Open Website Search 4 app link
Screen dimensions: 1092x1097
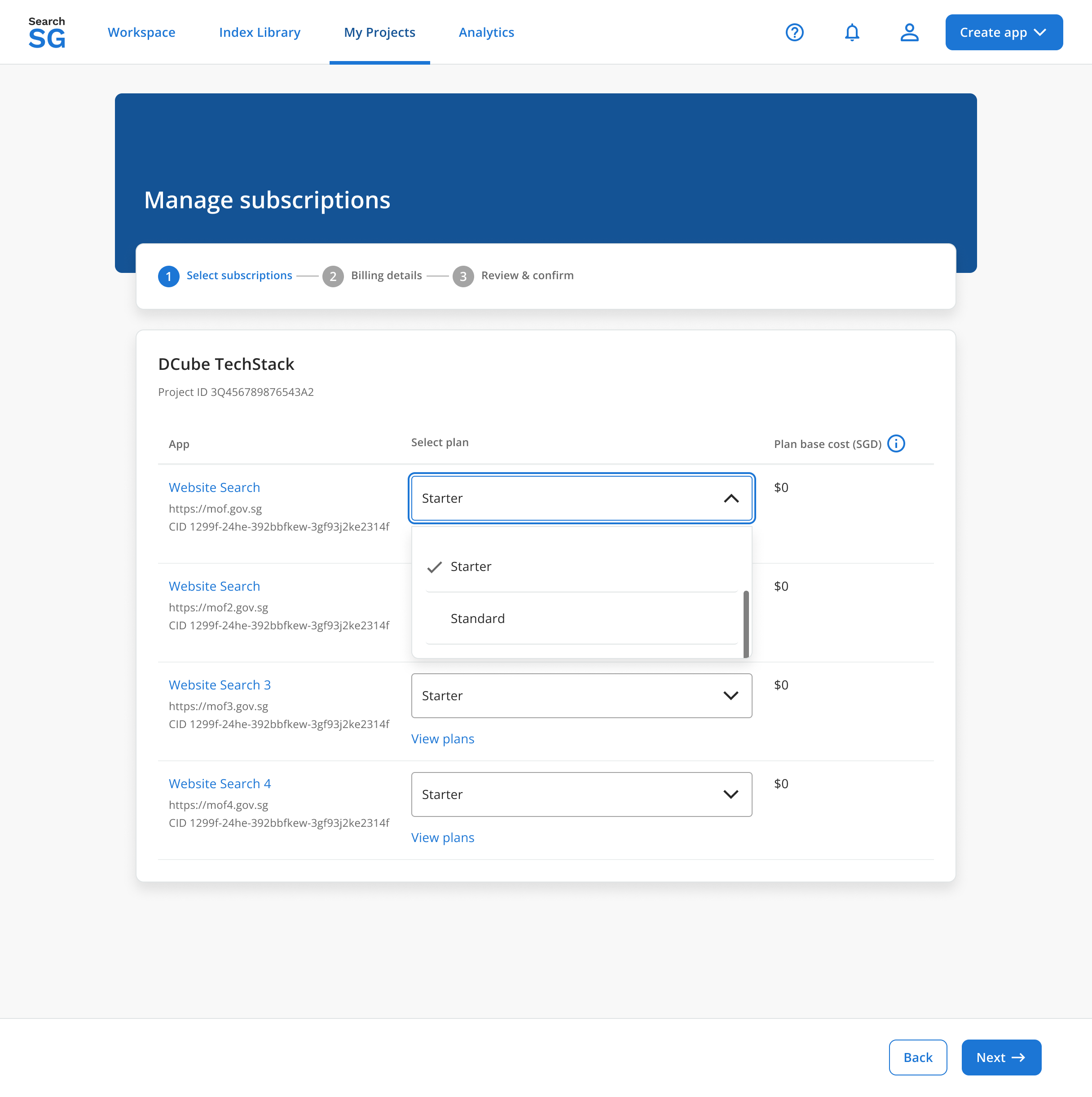[x=220, y=784]
